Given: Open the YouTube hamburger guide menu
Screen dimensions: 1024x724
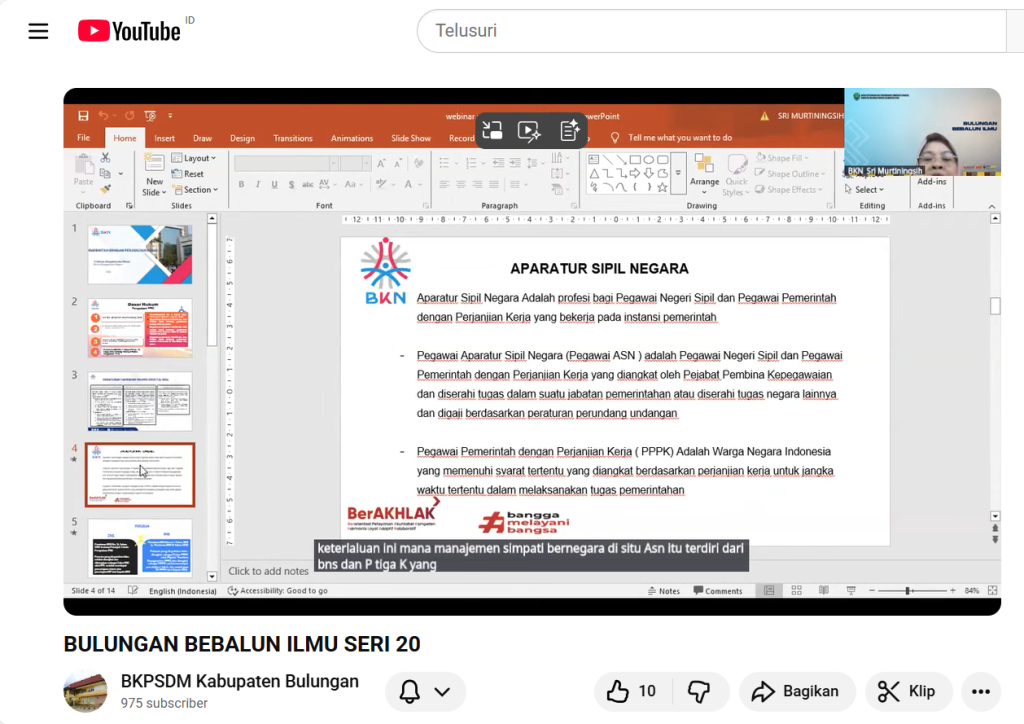Looking at the screenshot, I should click(38, 31).
